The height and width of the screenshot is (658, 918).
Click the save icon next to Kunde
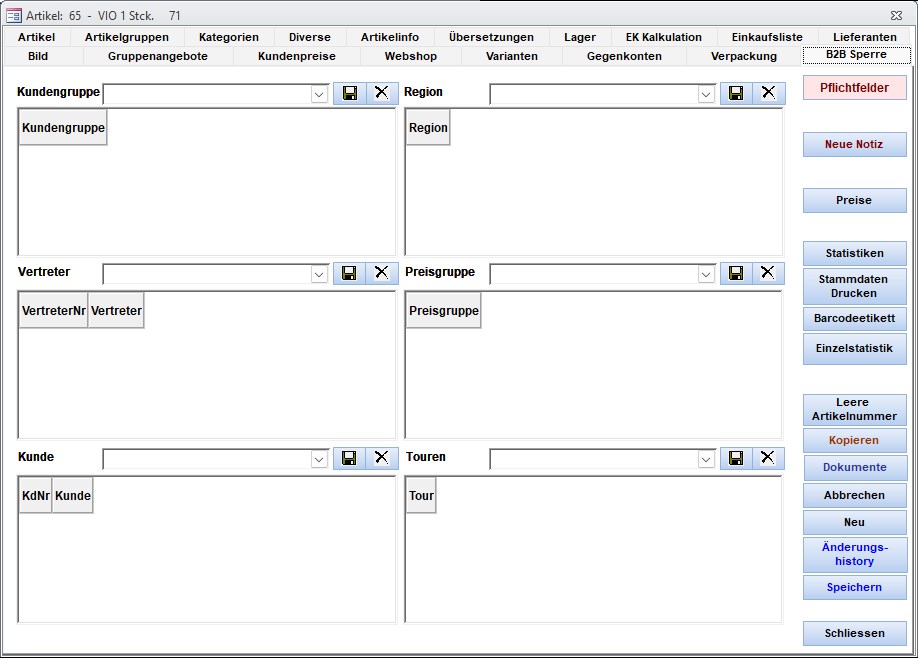(349, 458)
